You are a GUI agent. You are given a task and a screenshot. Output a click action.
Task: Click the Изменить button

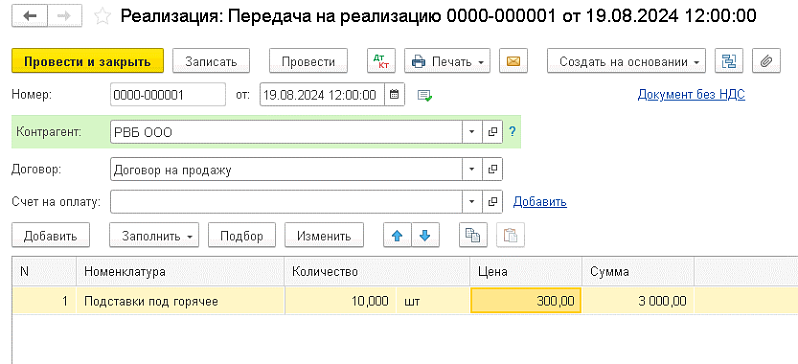pos(324,235)
